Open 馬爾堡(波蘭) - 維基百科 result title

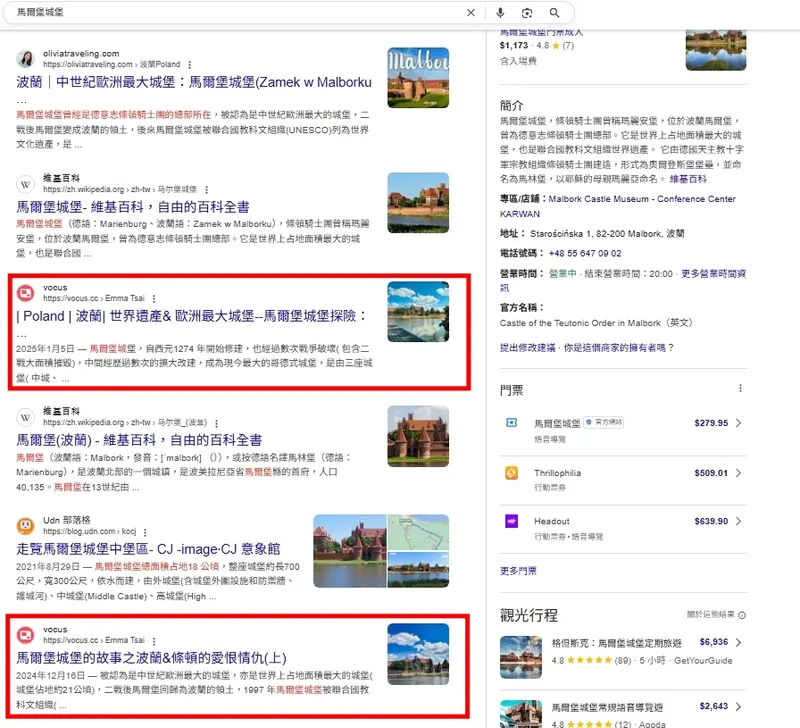[139, 440]
